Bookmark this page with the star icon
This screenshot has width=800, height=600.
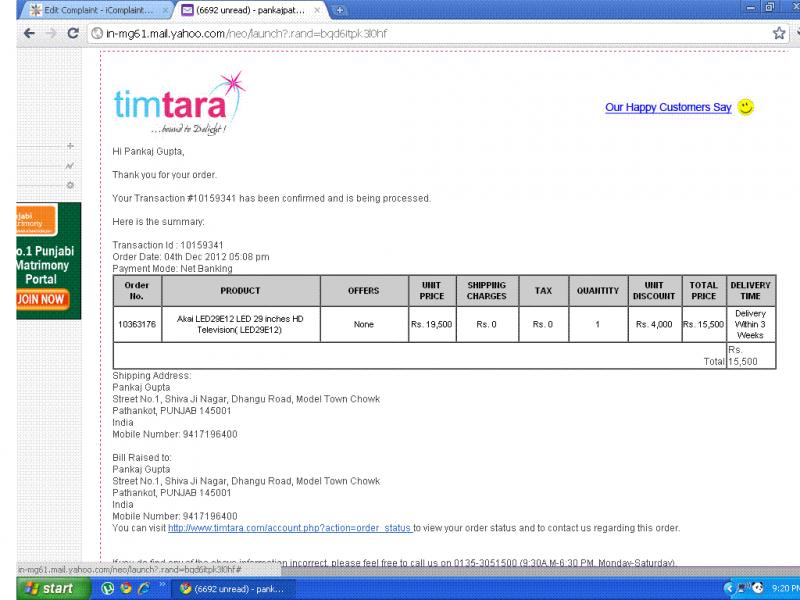tap(779, 33)
